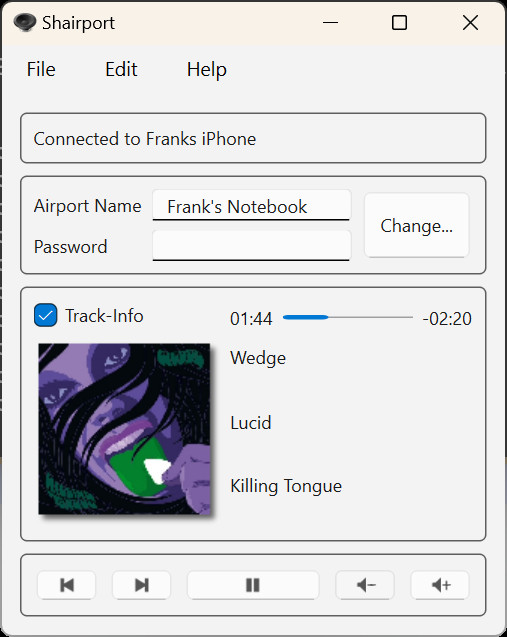Pause the current playback
507x637 pixels.
tap(253, 585)
